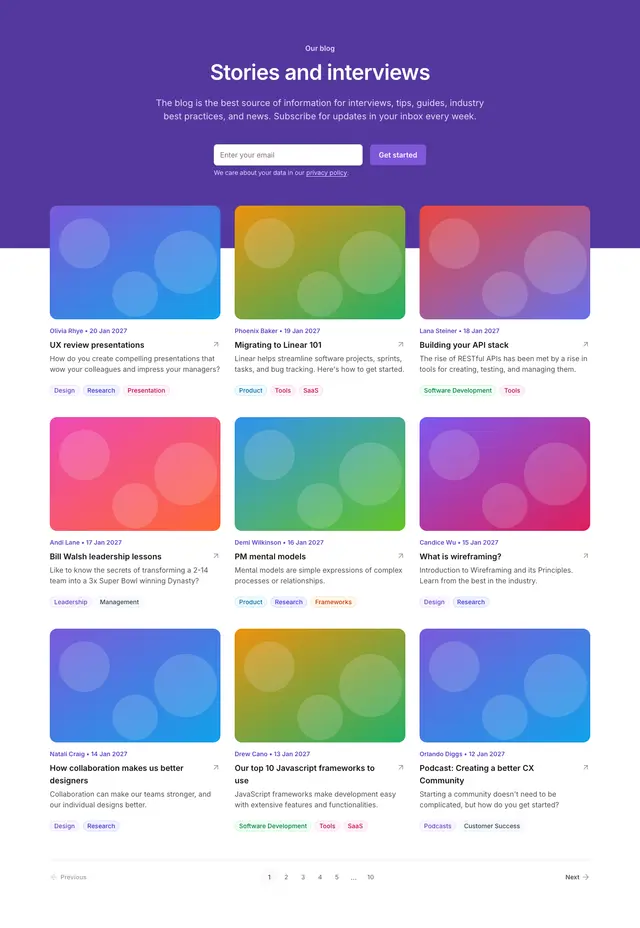Open arrow icon beside Our top 10 Javascript frameworks
This screenshot has width=640, height=928.
401,767
